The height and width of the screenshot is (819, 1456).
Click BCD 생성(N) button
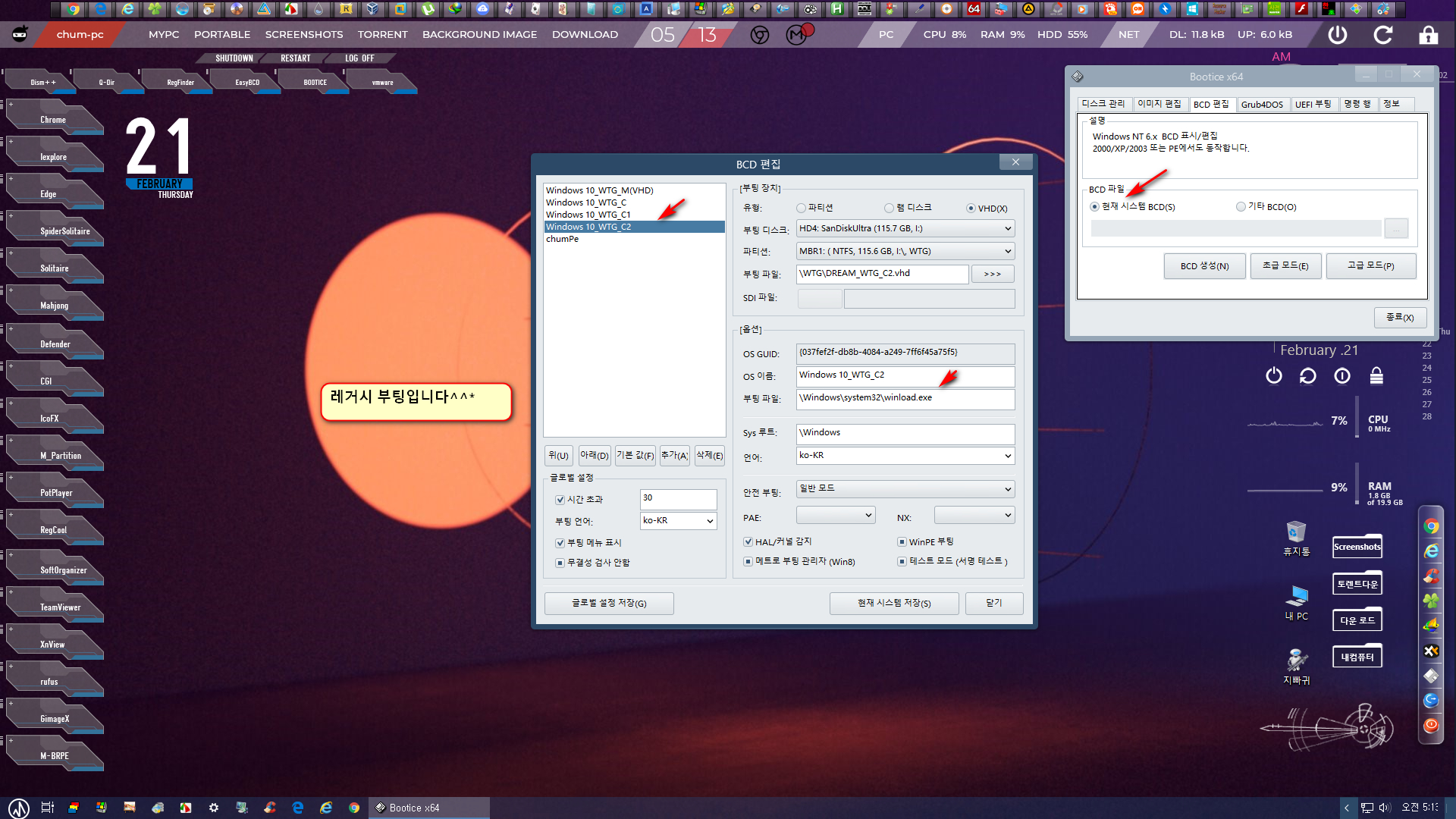click(1204, 266)
